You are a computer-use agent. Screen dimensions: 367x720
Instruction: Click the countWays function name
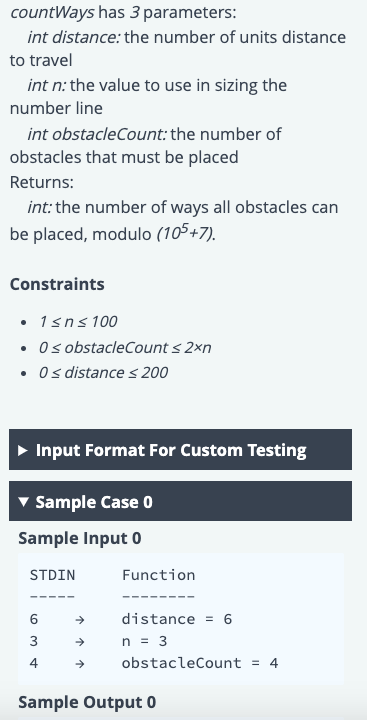52,13
